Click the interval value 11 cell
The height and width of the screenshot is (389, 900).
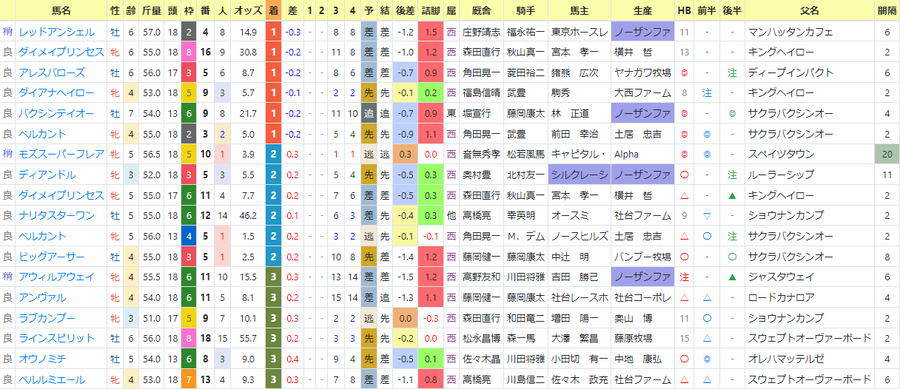pyautogui.click(x=887, y=175)
